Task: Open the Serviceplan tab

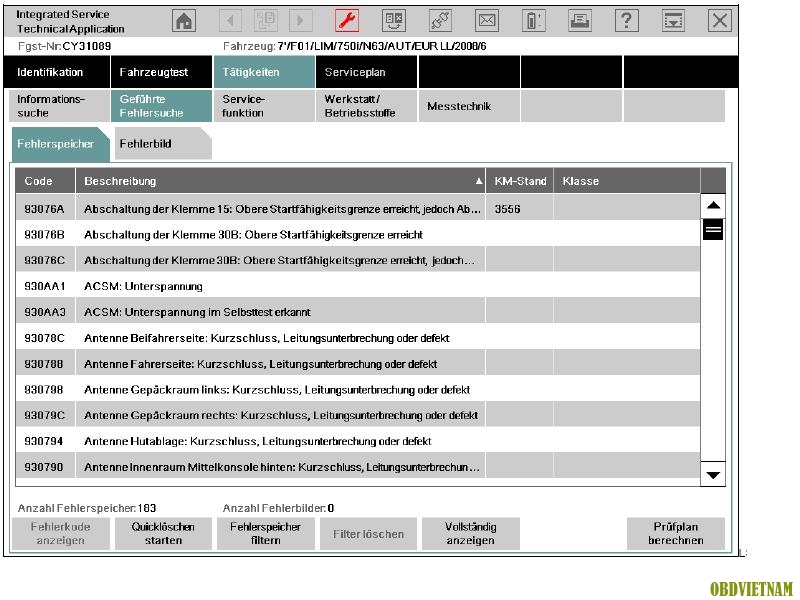Action: [366, 72]
